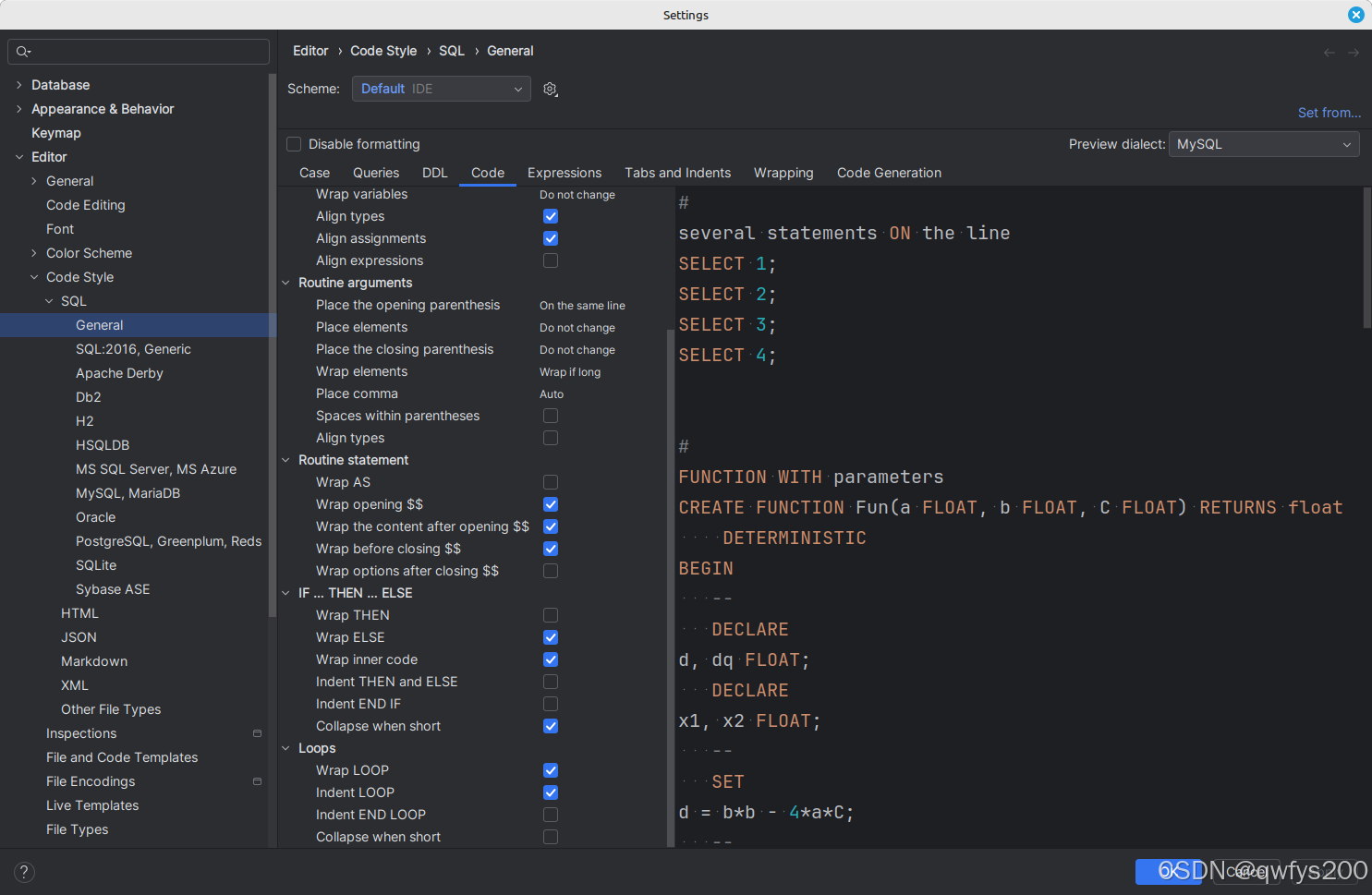
Task: Change Place comma 'Auto' option
Action: click(552, 394)
